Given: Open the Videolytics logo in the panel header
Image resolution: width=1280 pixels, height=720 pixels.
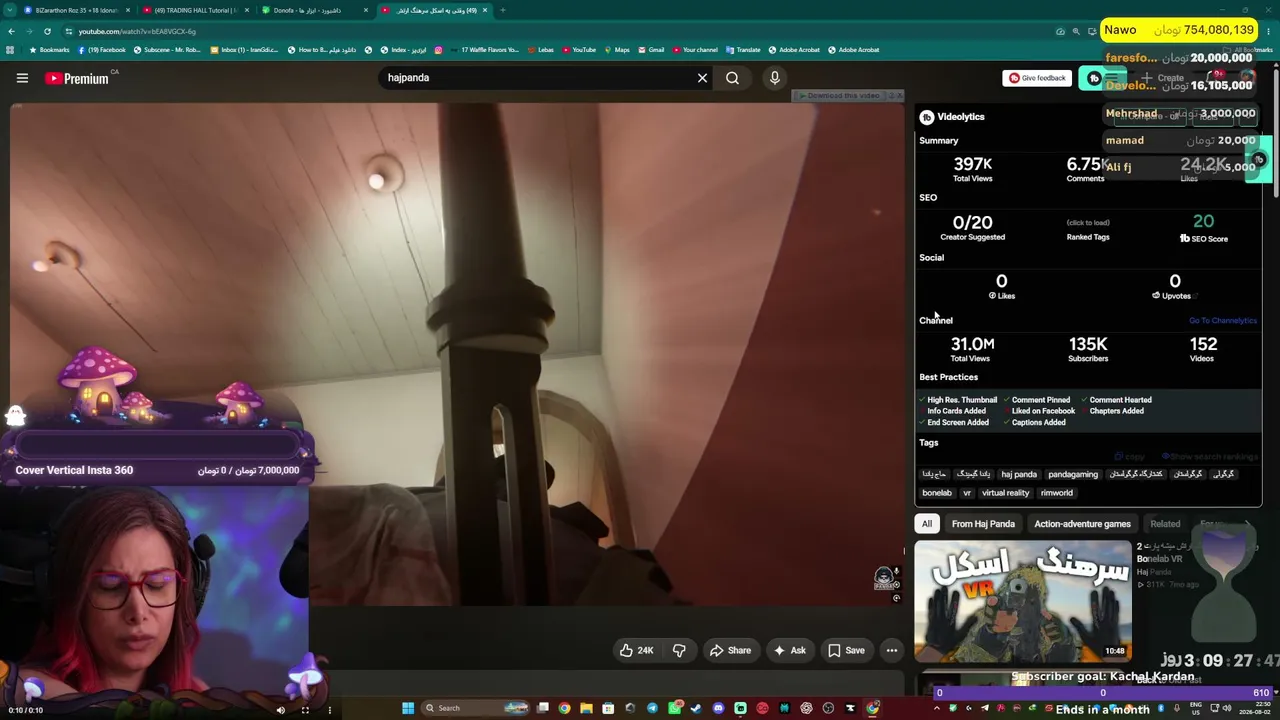Looking at the screenshot, I should pos(927,117).
